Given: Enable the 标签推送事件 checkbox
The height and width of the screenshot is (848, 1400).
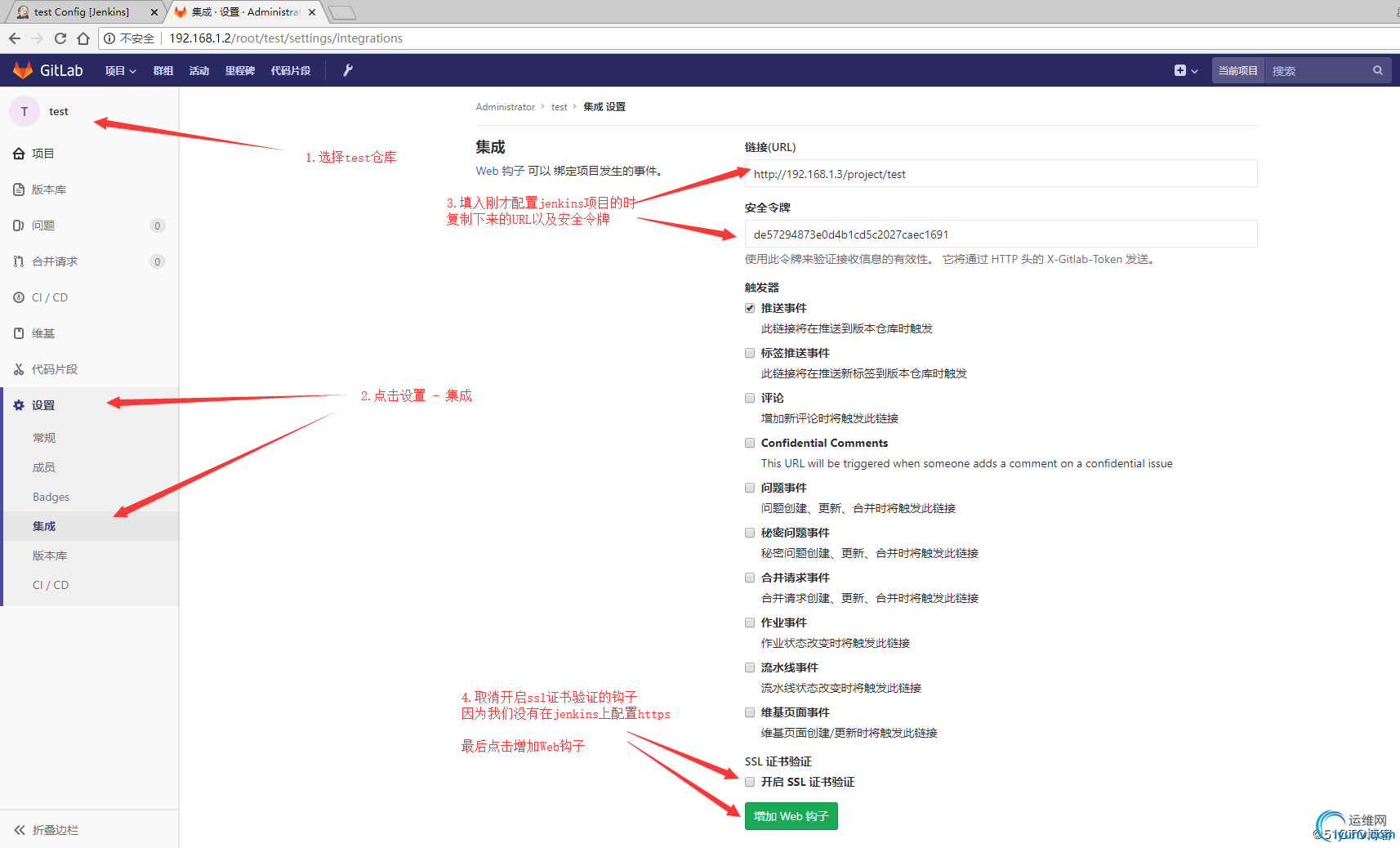Looking at the screenshot, I should click(x=750, y=353).
